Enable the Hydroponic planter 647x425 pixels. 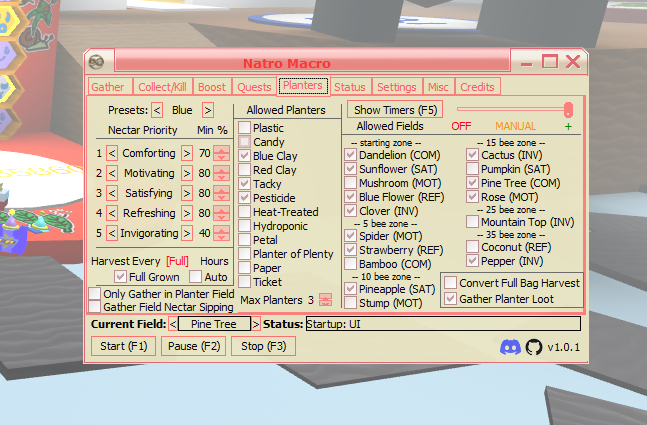[x=244, y=226]
